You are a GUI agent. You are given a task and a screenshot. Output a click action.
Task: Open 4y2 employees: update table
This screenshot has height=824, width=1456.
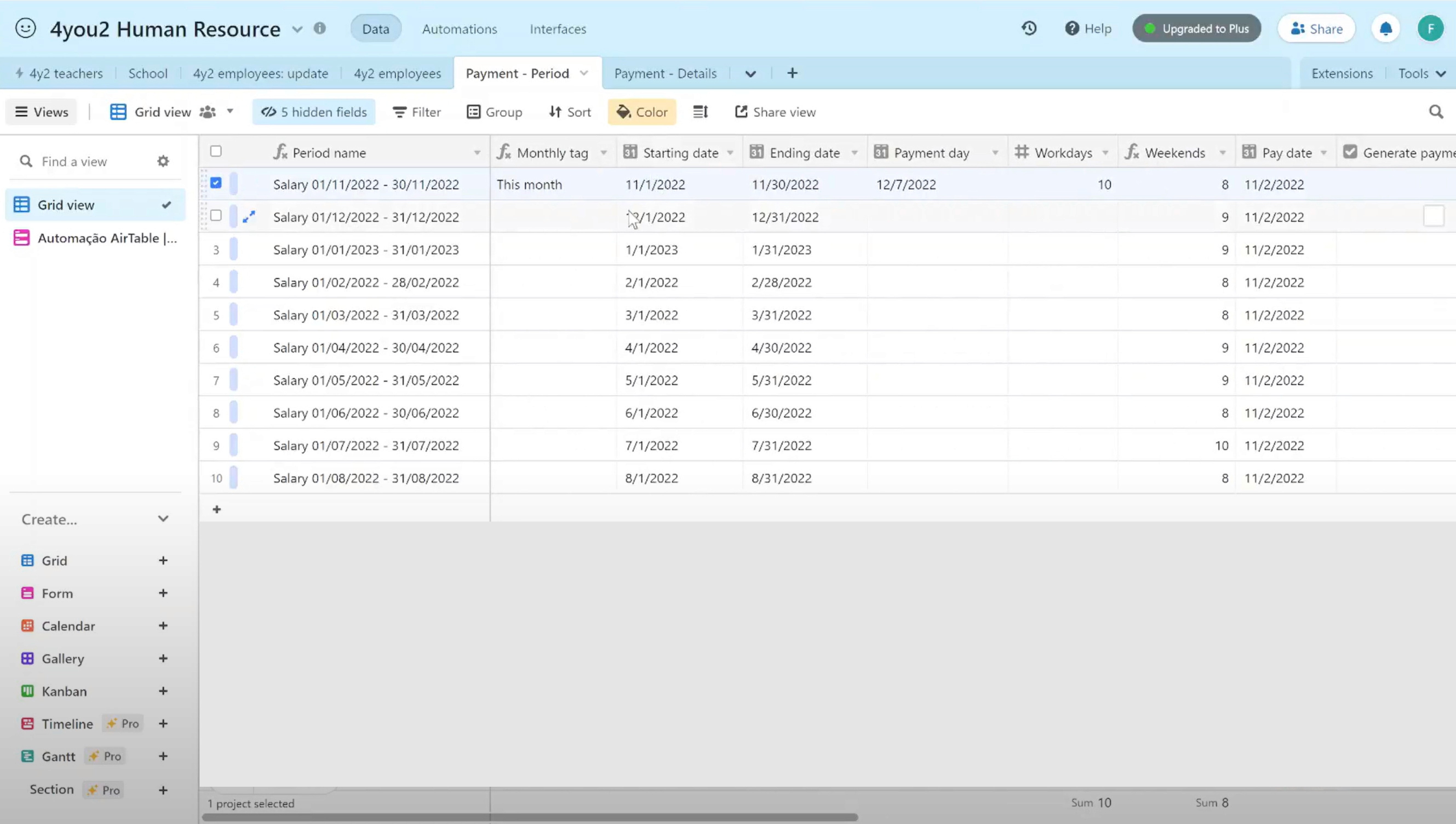pyautogui.click(x=260, y=74)
